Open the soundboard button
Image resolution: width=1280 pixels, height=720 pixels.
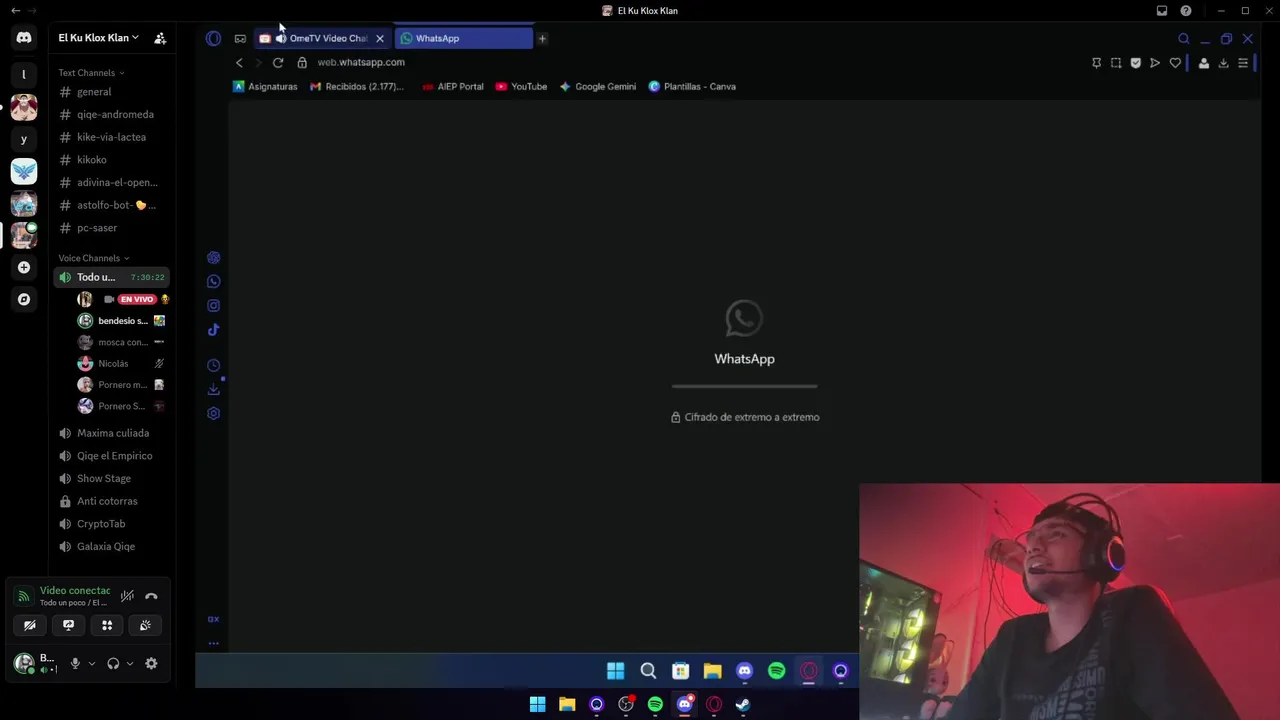click(x=145, y=625)
